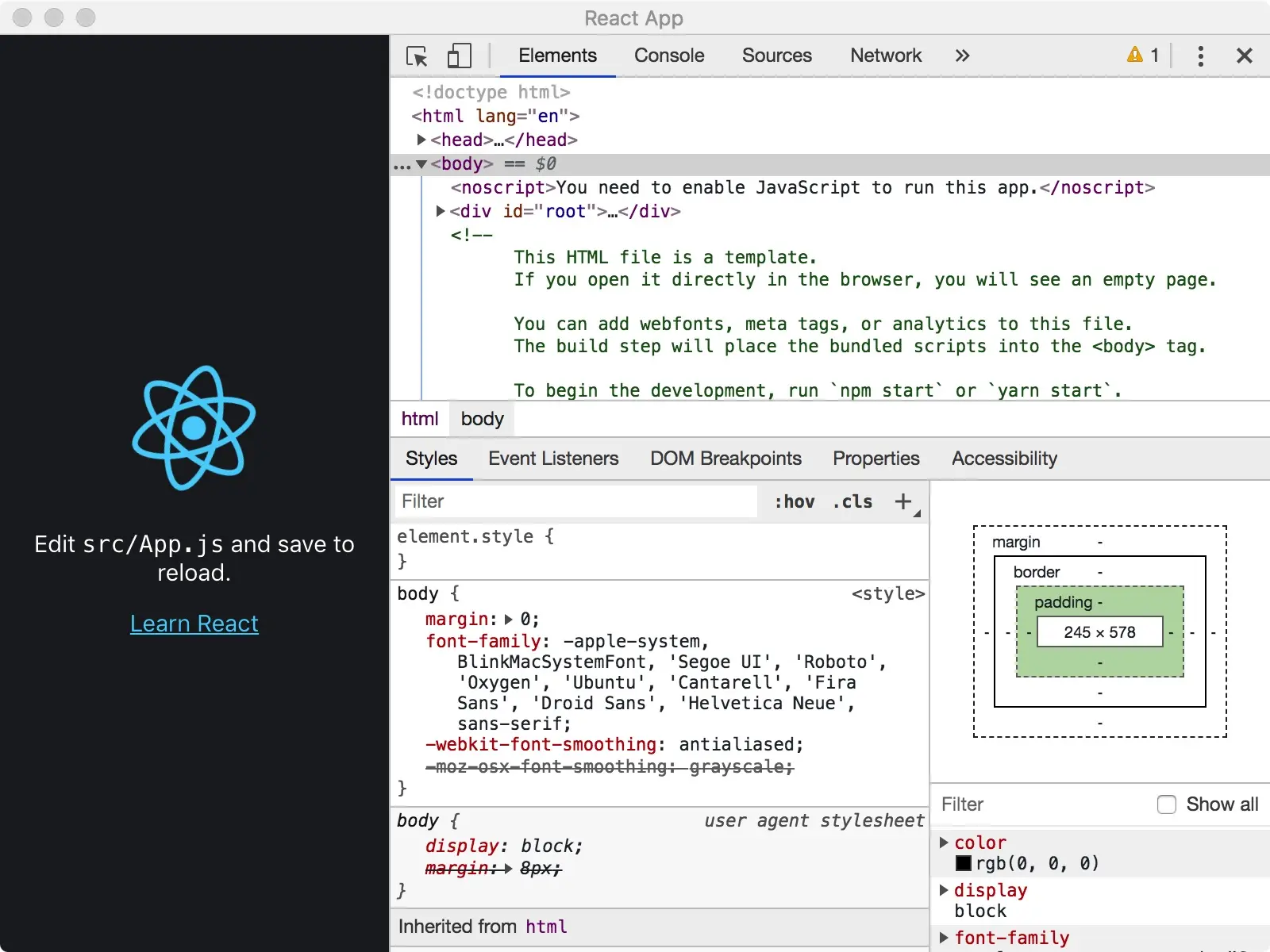Collapse the body element node
The image size is (1270, 952).
coord(421,163)
